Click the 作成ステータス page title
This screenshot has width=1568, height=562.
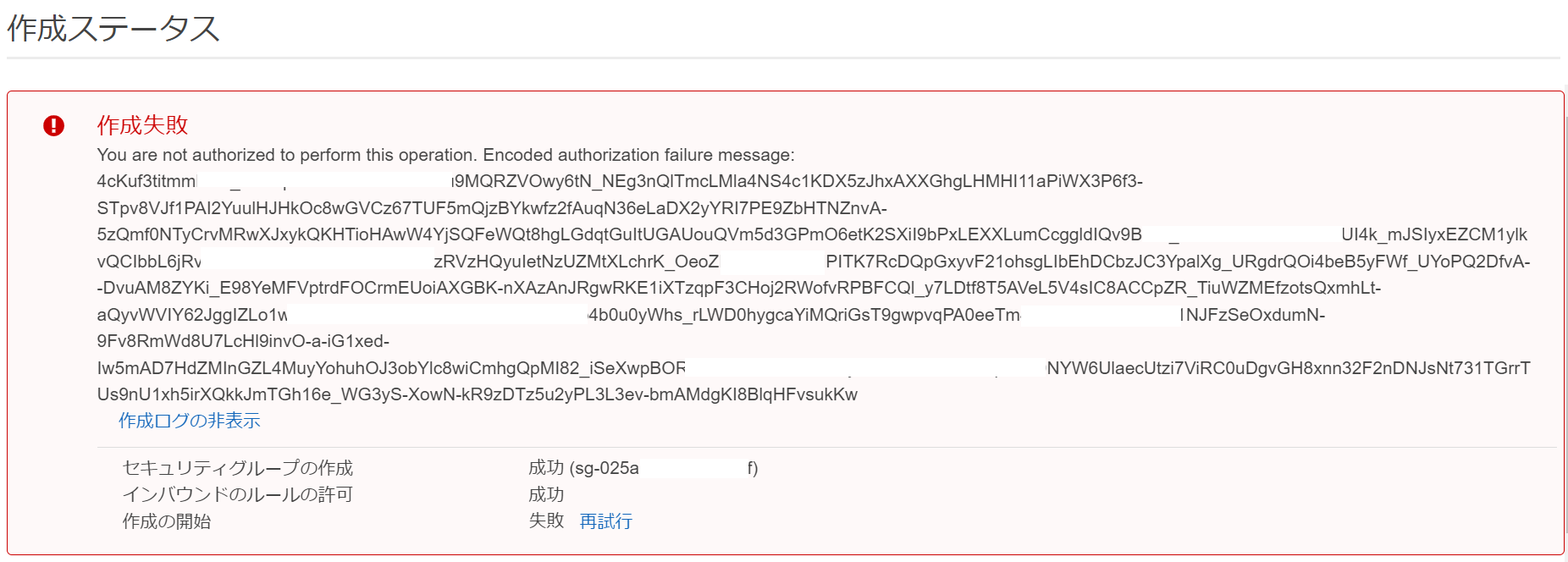(113, 29)
